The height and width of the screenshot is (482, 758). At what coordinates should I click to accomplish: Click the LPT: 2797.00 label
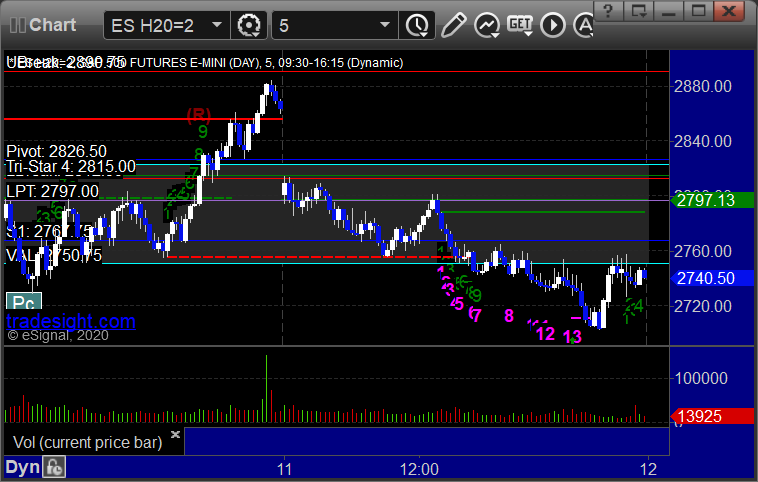52,191
